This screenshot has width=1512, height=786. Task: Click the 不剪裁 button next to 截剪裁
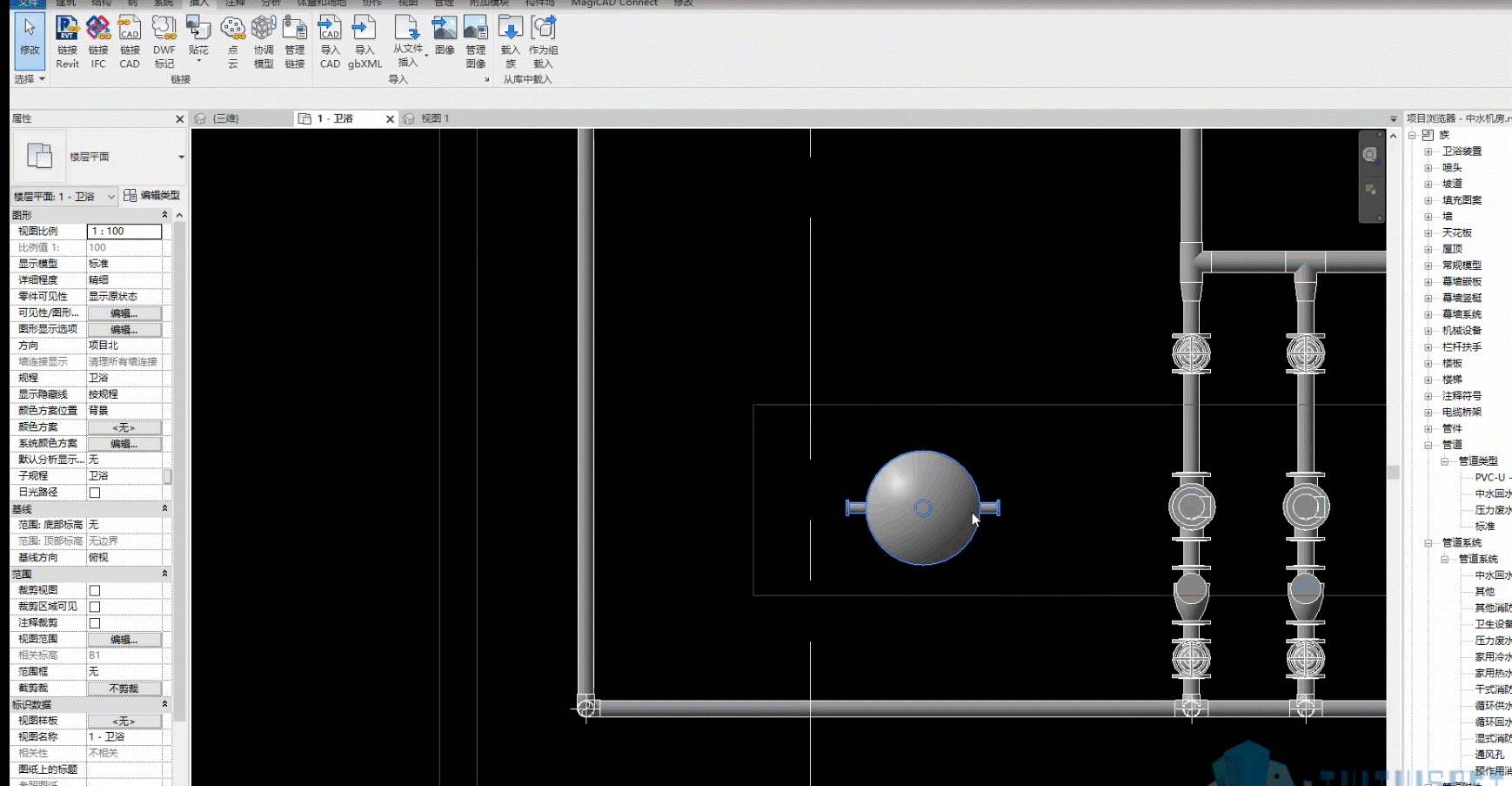124,689
